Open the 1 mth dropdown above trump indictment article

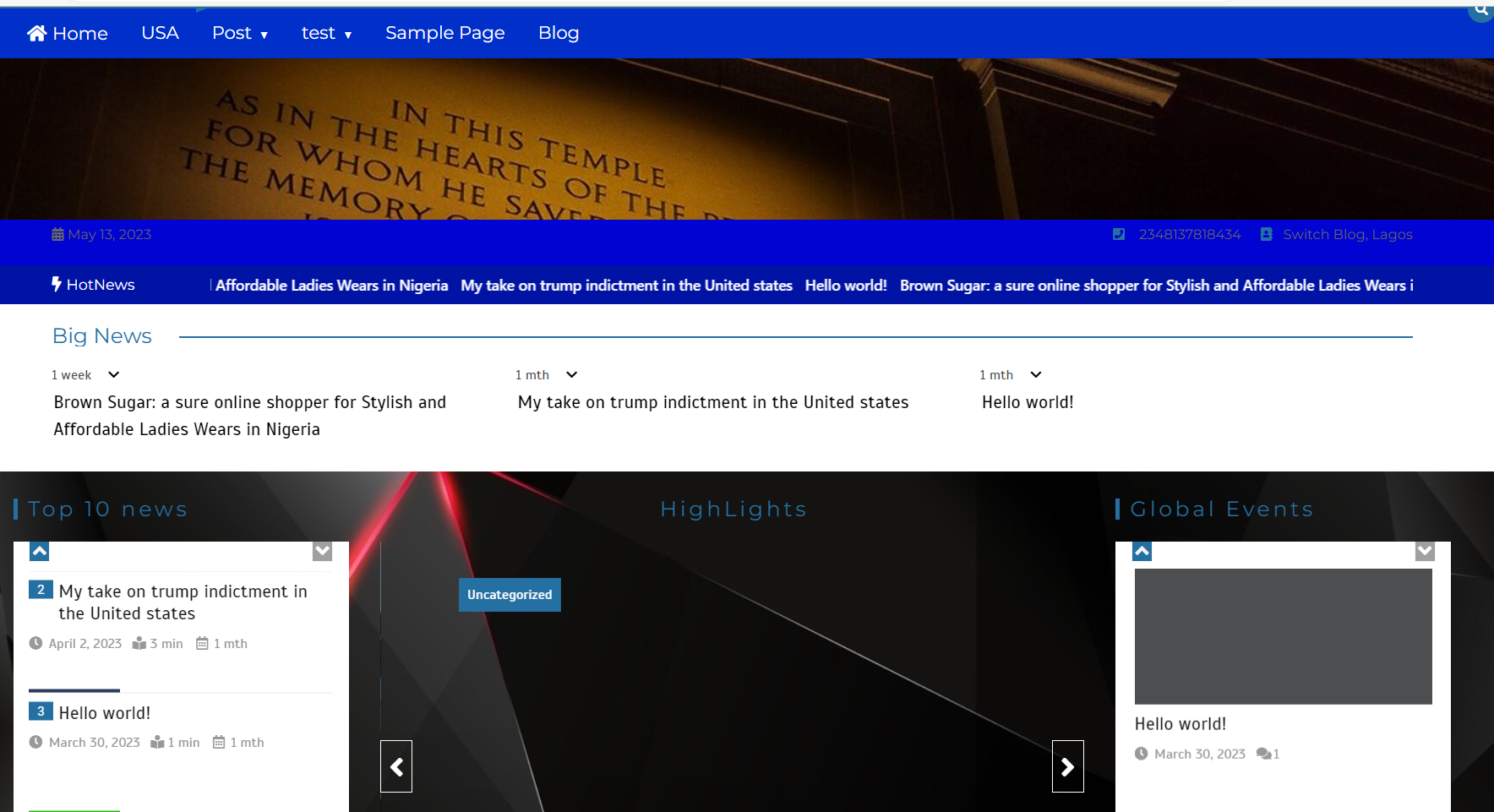pyautogui.click(x=571, y=374)
